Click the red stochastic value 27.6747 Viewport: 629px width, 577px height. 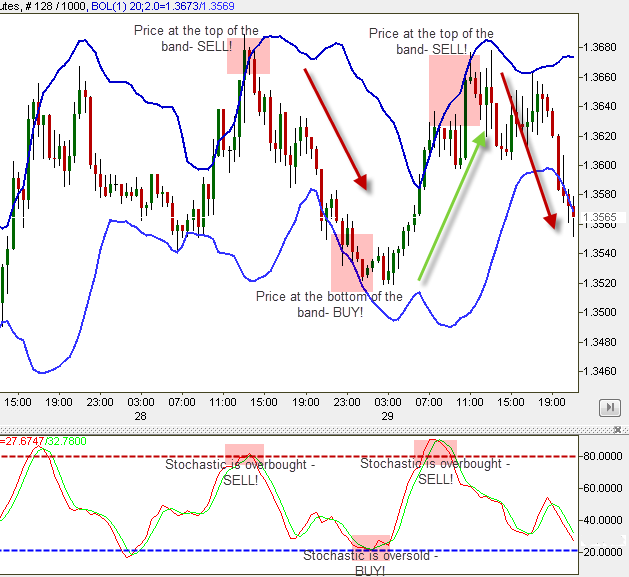(23, 441)
